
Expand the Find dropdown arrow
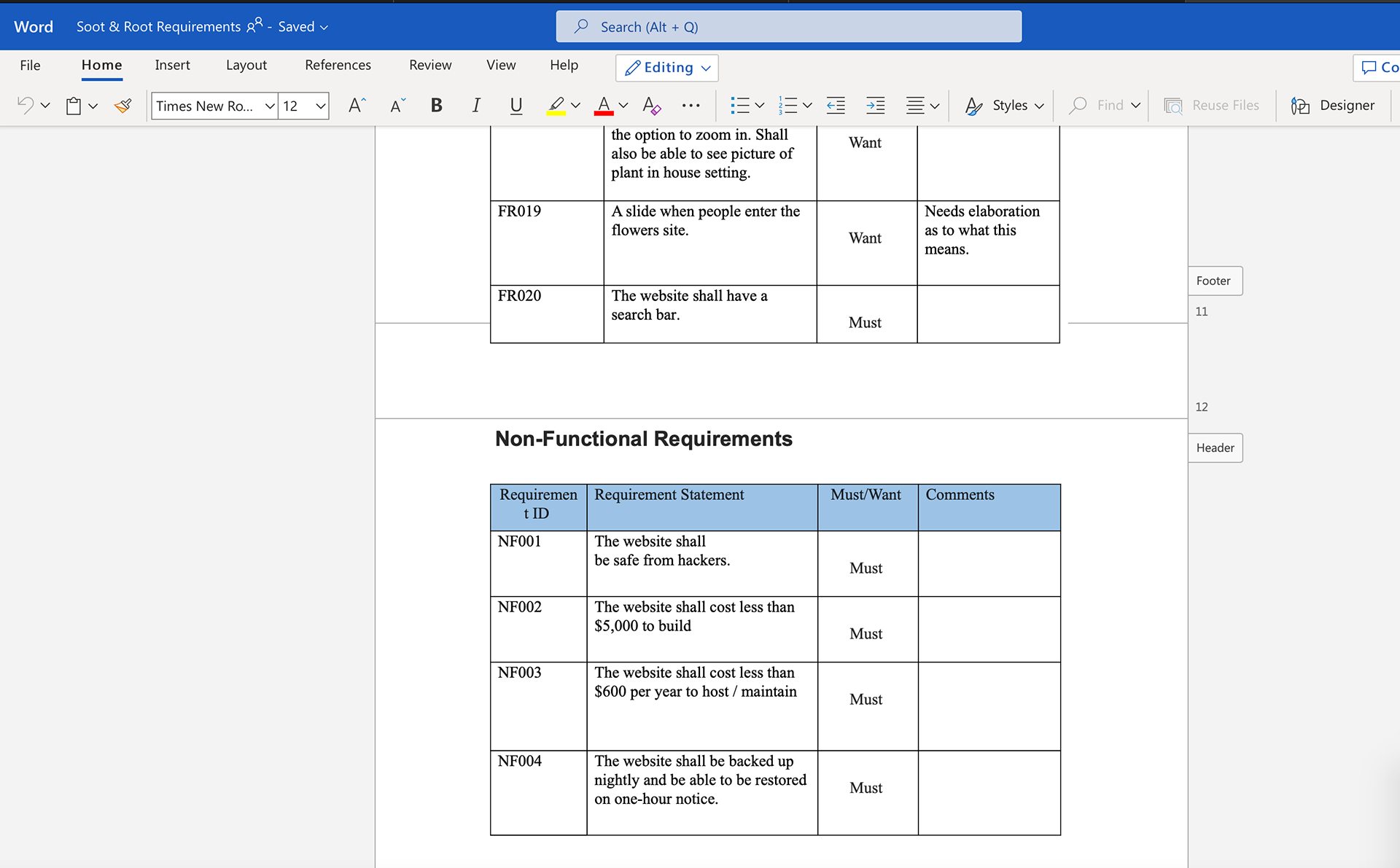1136,106
